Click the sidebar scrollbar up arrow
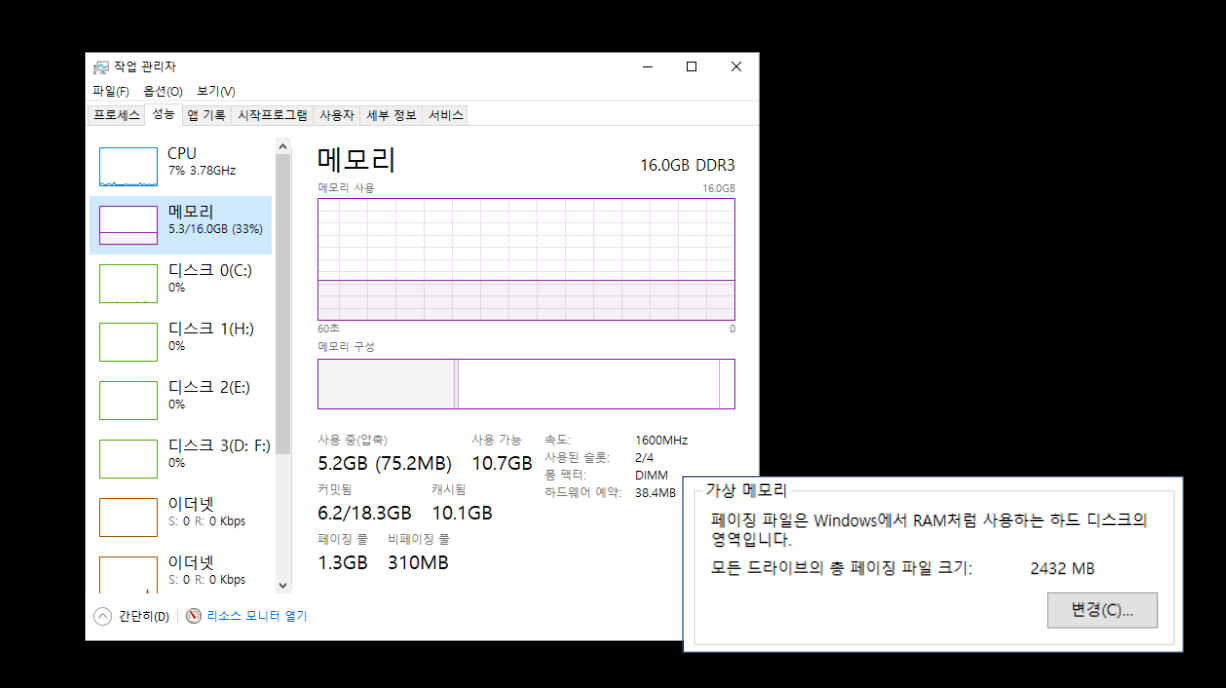 click(283, 147)
